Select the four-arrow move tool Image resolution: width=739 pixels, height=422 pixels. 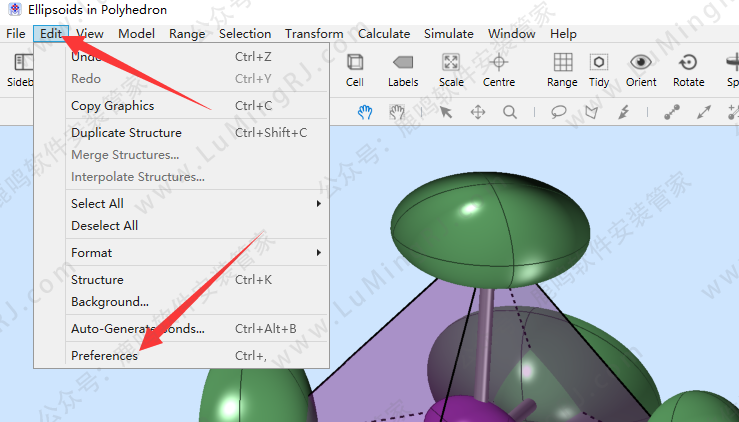[x=477, y=112]
